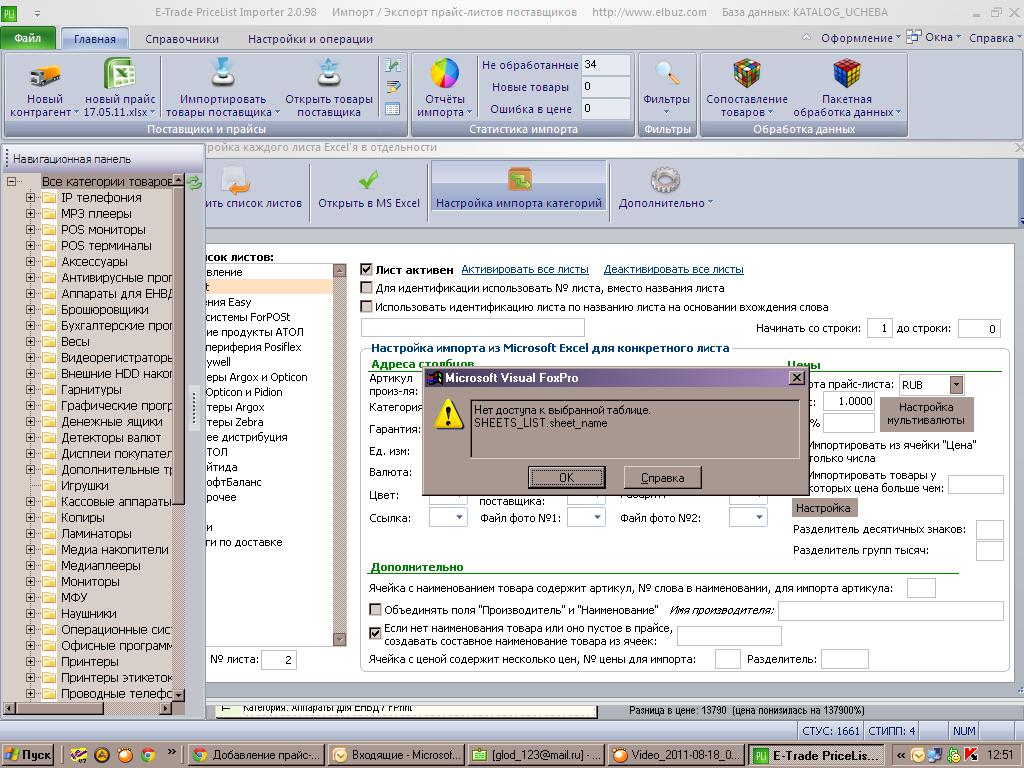The image size is (1024, 768).
Task: Enable Для идентификации использовать № листа checkbox
Action: pyautogui.click(x=366, y=288)
